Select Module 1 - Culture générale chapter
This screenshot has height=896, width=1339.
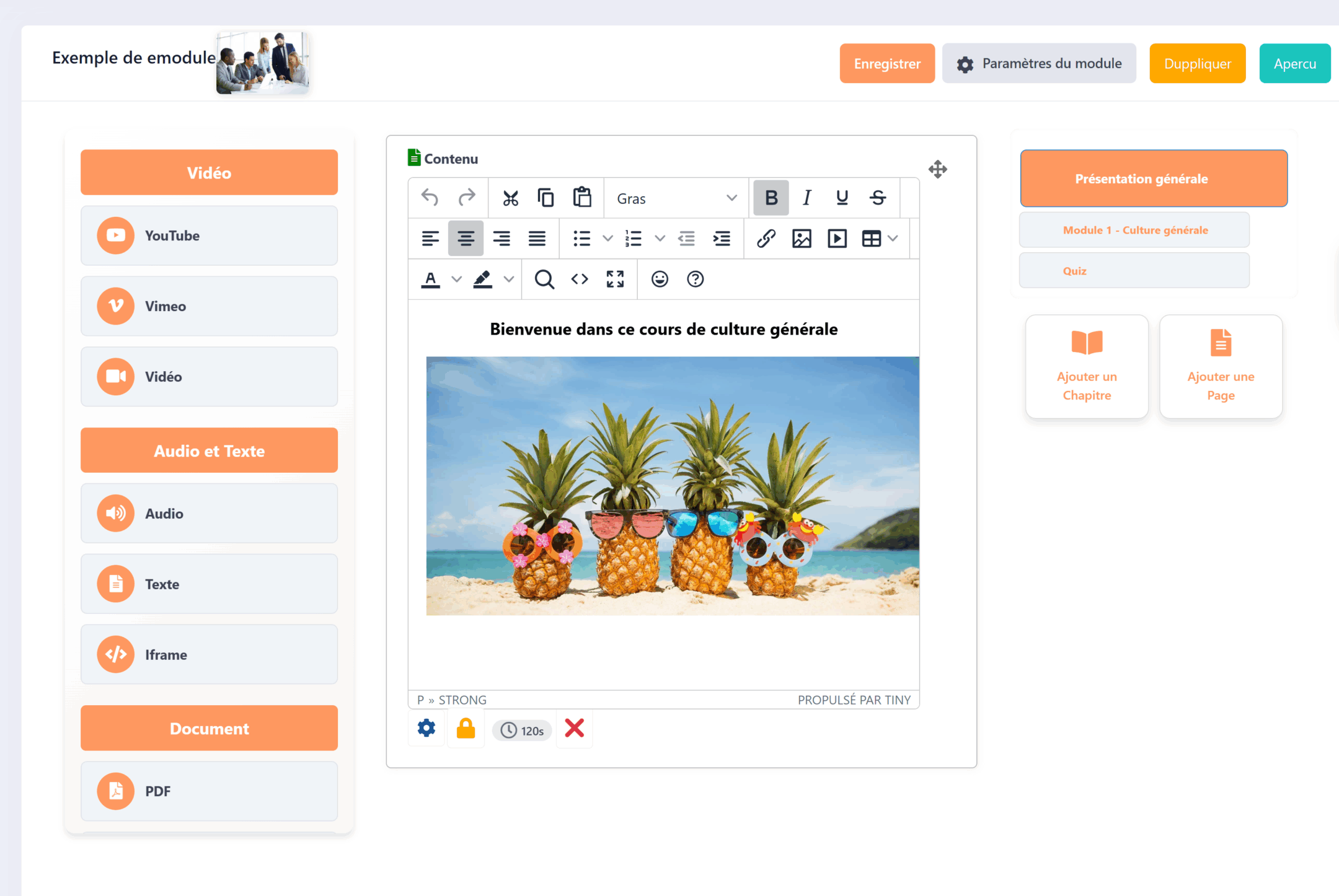[1134, 230]
